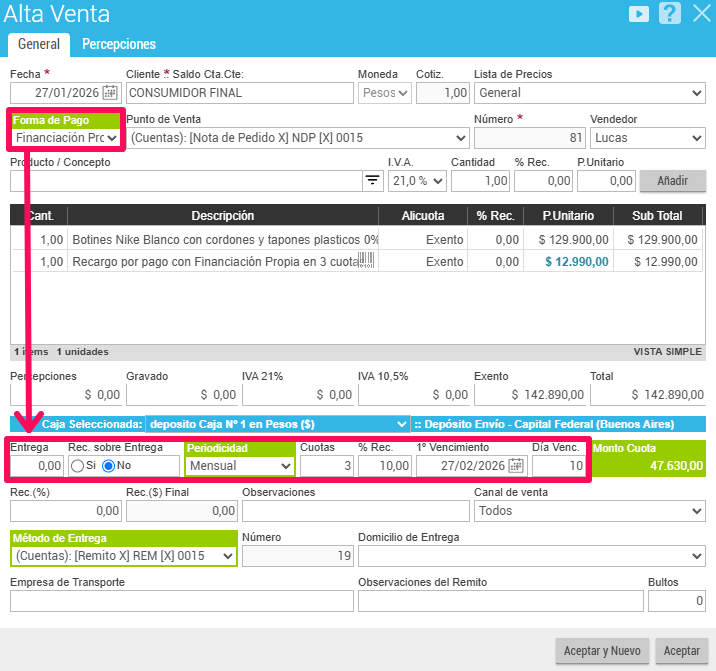Open the video tutorial icon in title bar

point(637,14)
